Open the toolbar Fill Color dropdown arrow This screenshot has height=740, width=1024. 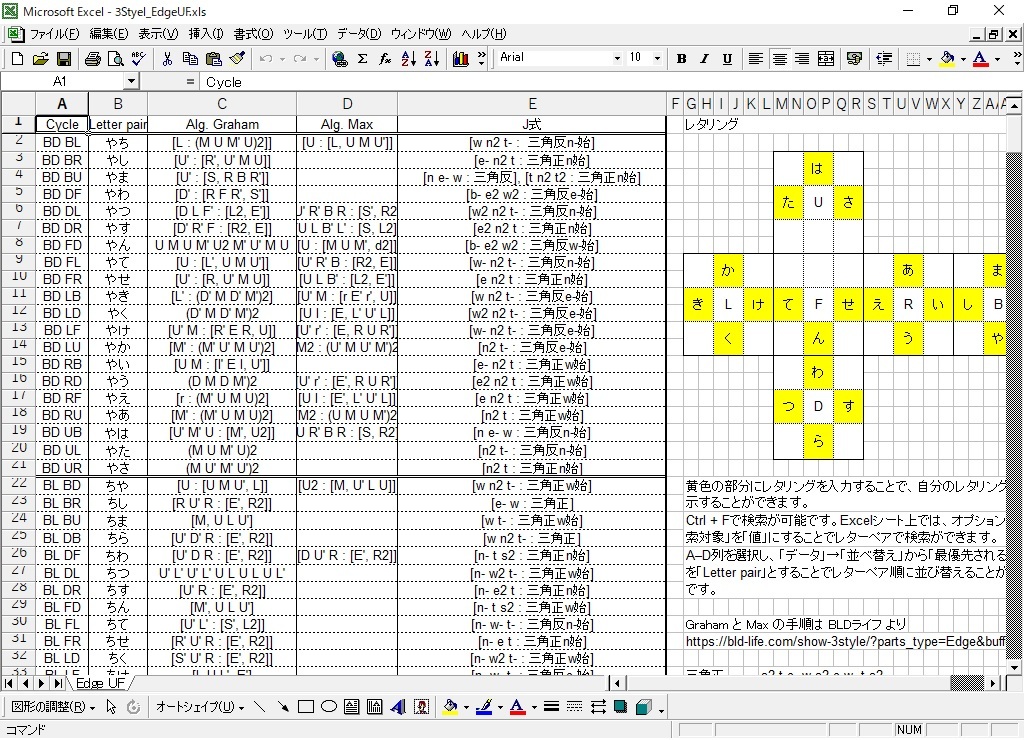pos(963,59)
